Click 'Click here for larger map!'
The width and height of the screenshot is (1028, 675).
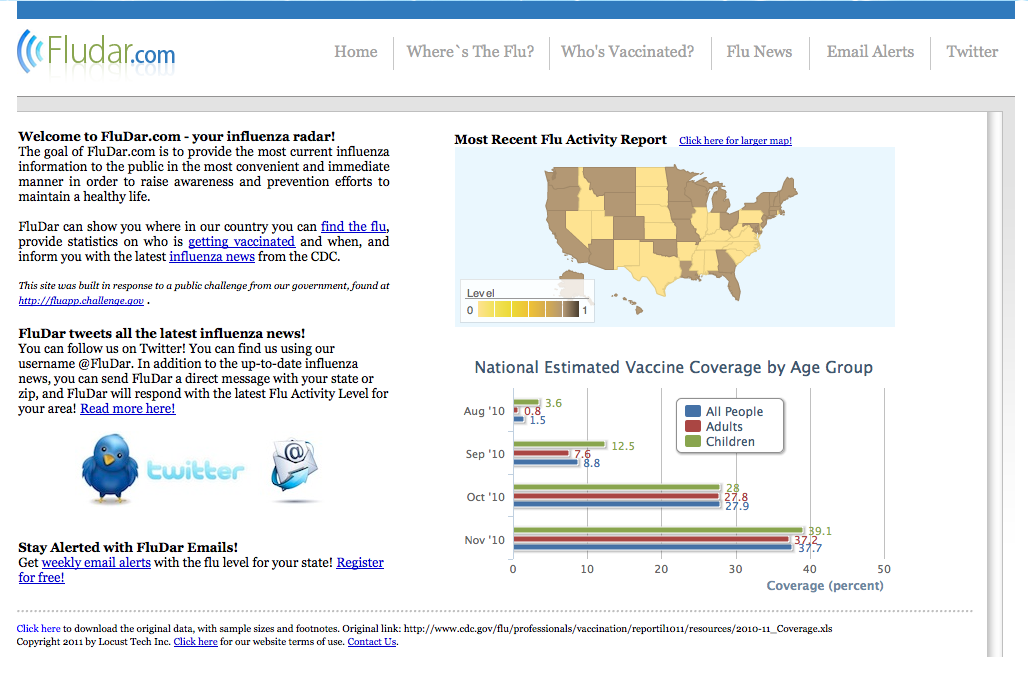[x=735, y=141]
